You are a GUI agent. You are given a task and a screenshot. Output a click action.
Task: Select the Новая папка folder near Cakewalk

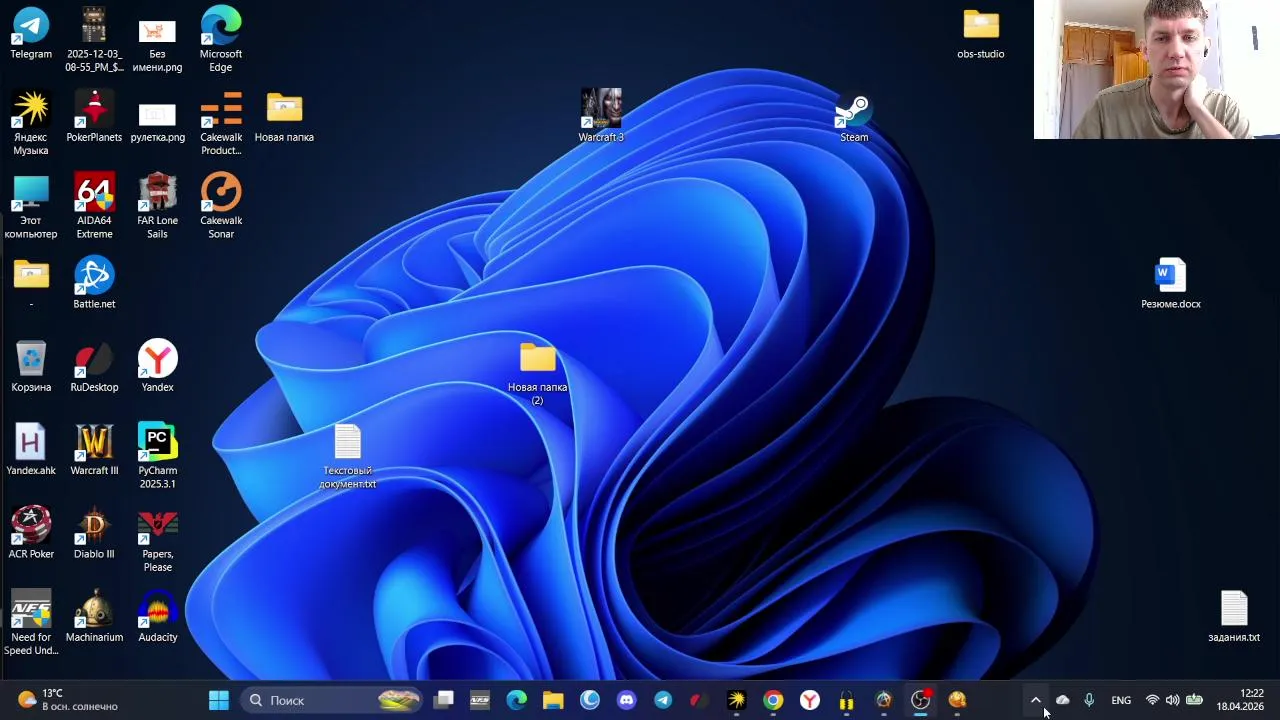[x=284, y=117]
